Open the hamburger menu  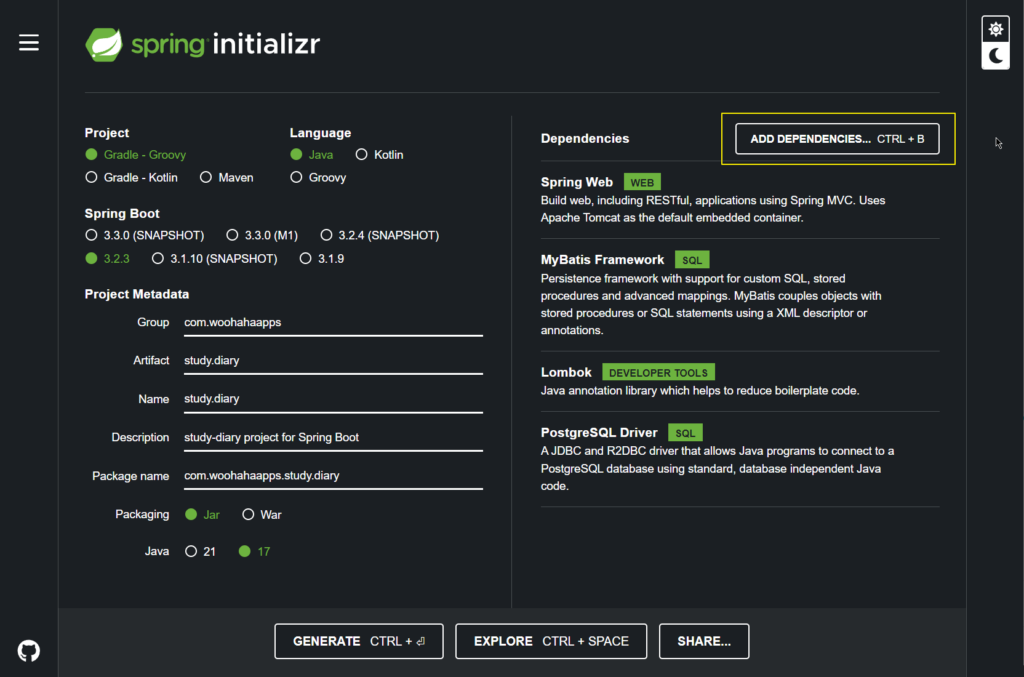[29, 42]
